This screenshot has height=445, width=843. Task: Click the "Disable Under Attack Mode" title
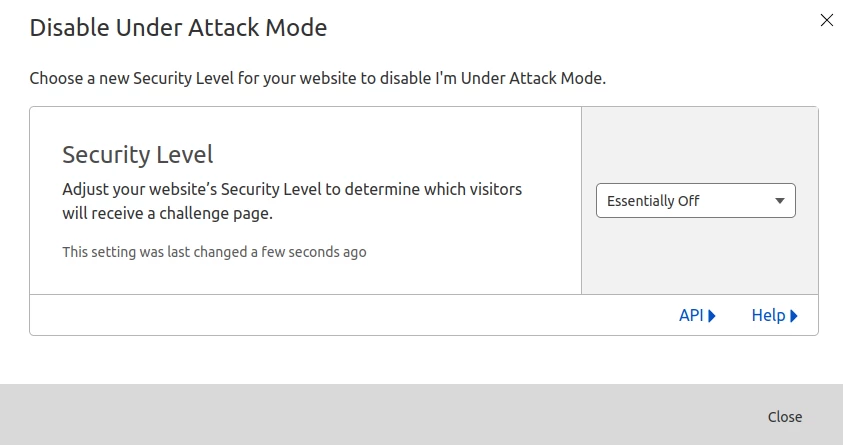(x=178, y=27)
